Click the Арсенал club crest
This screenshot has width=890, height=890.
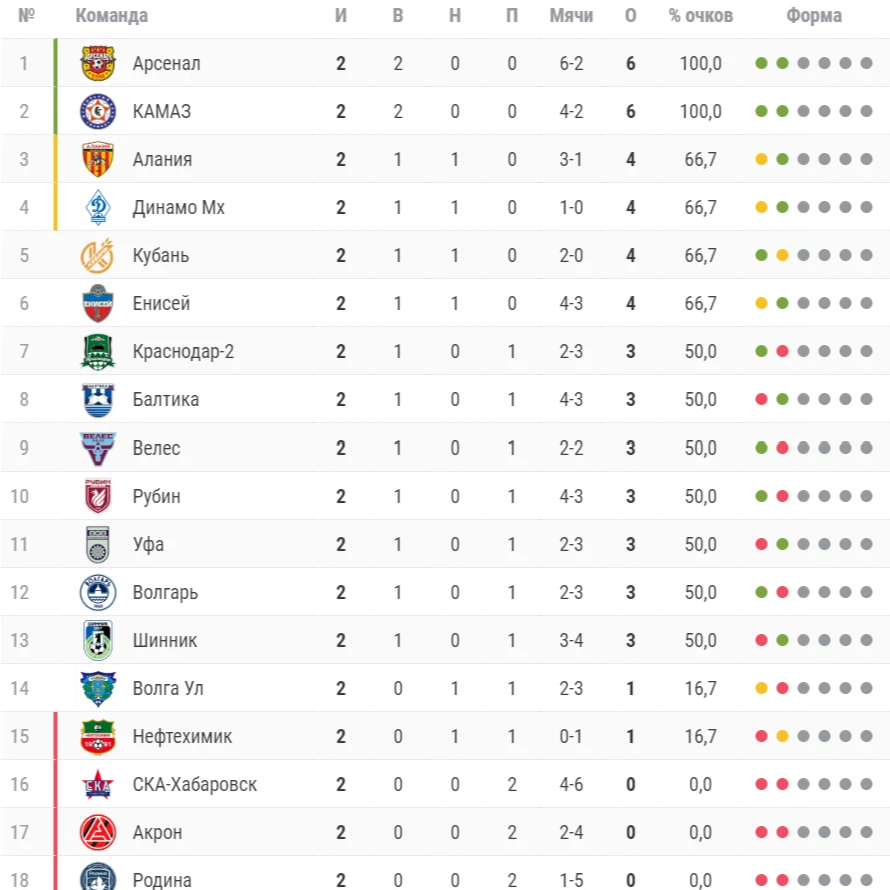98,63
